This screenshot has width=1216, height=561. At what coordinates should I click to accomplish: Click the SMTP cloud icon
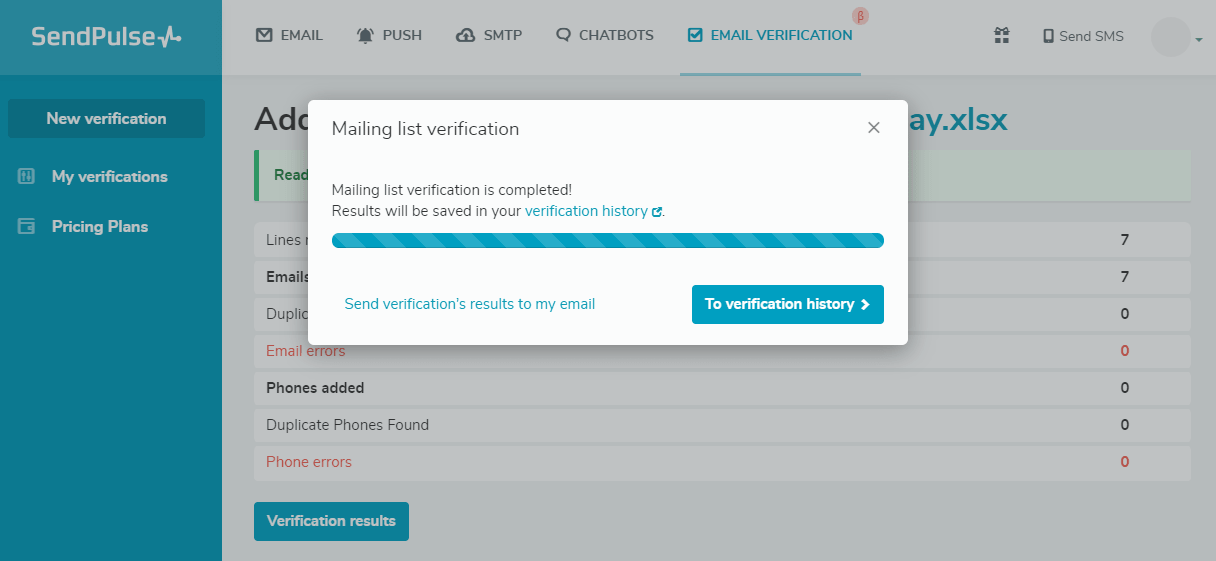pos(465,36)
